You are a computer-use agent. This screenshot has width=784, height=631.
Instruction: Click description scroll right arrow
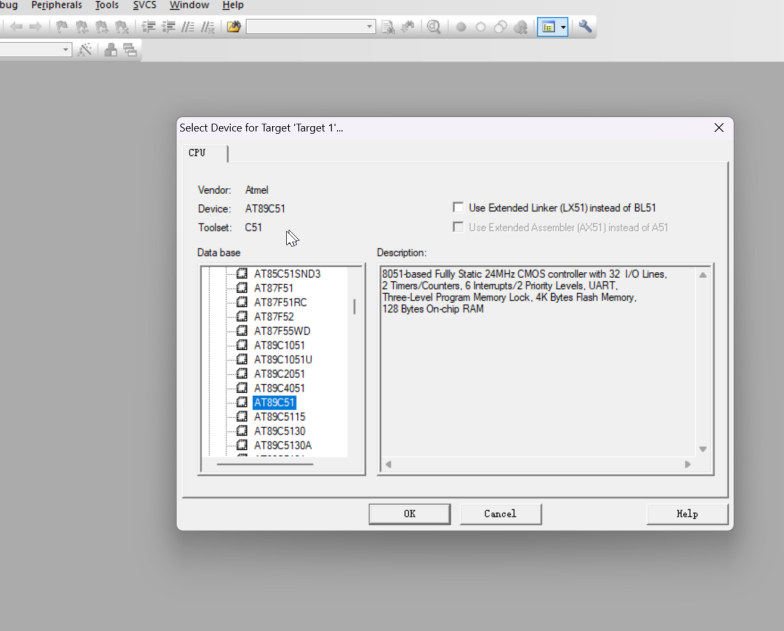(688, 464)
